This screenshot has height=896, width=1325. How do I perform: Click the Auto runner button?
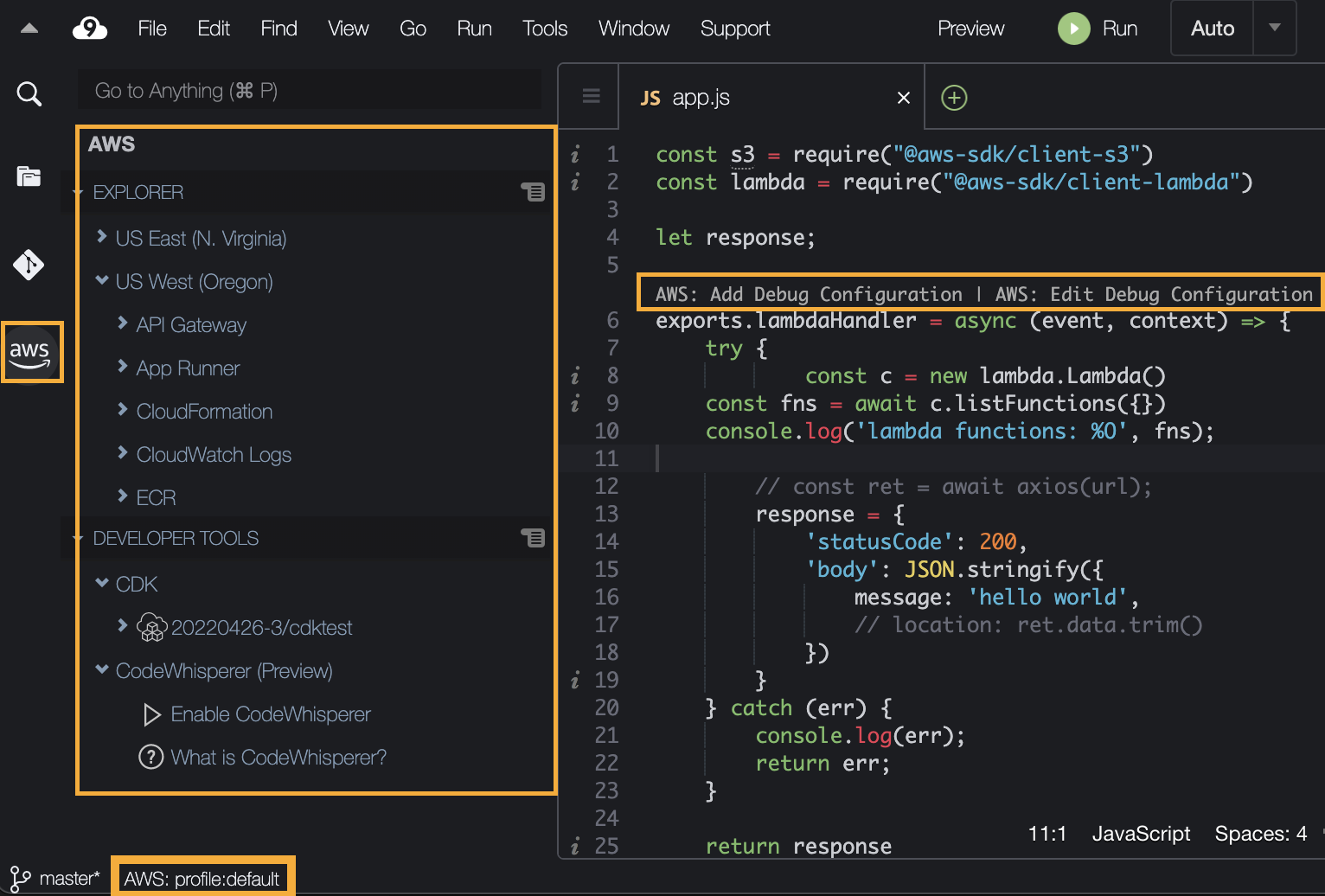(x=1213, y=29)
